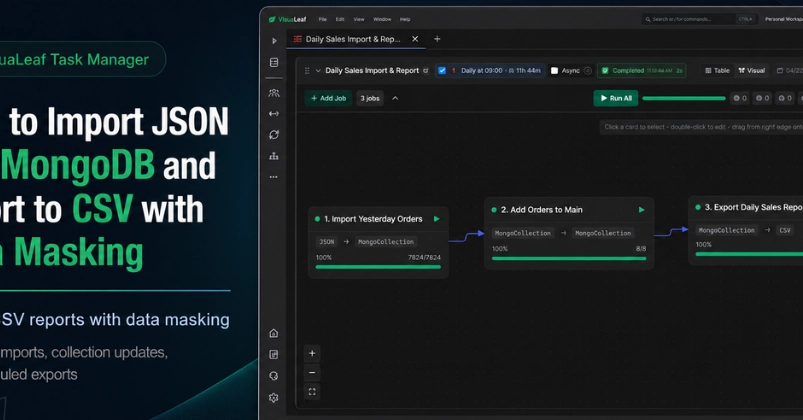Click the drag handle beside task name
The image size is (803, 420).
click(307, 71)
